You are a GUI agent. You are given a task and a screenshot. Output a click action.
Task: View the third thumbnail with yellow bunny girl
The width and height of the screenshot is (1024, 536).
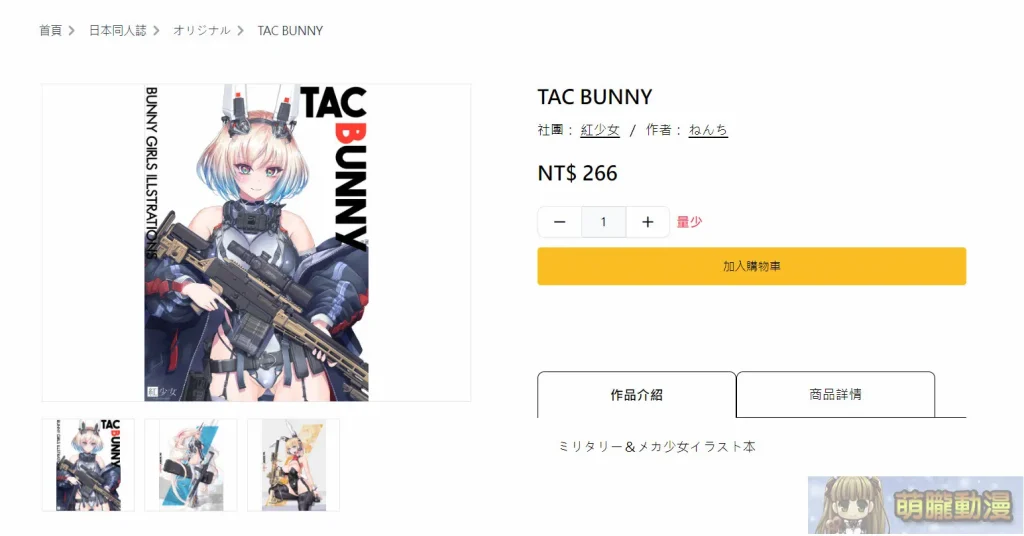tap(293, 465)
